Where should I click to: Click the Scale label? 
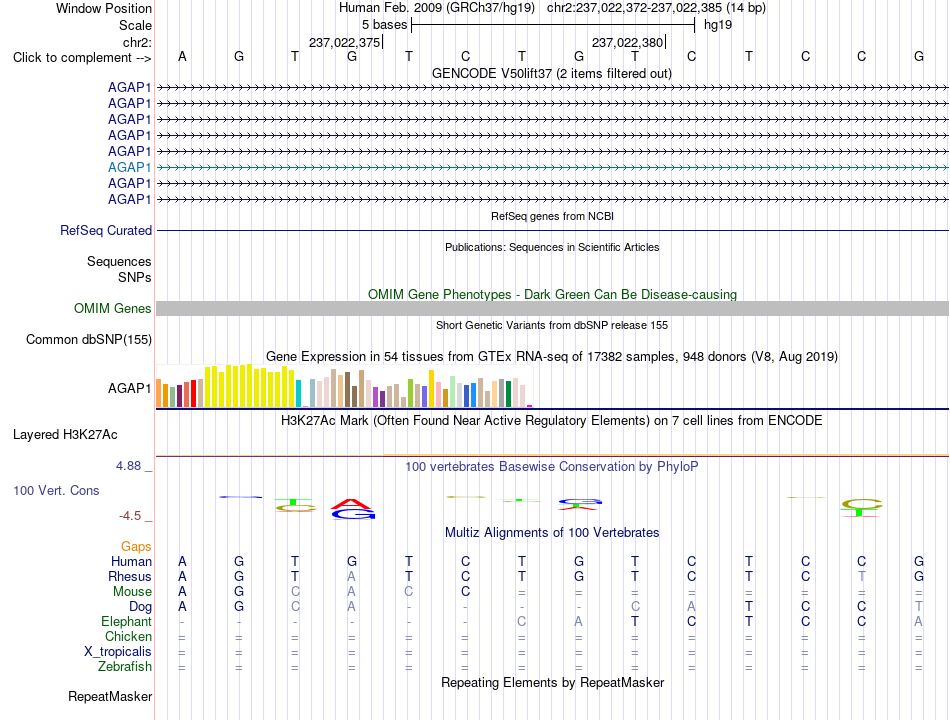tap(135, 25)
